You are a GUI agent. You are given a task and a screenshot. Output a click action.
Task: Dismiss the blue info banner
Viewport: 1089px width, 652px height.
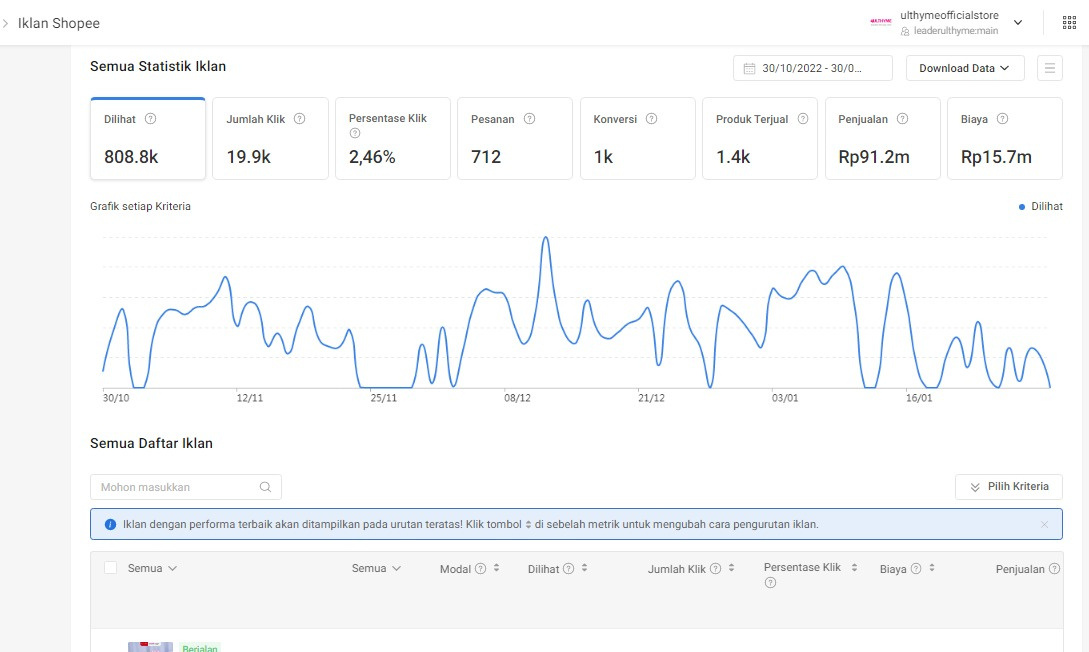click(x=1045, y=524)
